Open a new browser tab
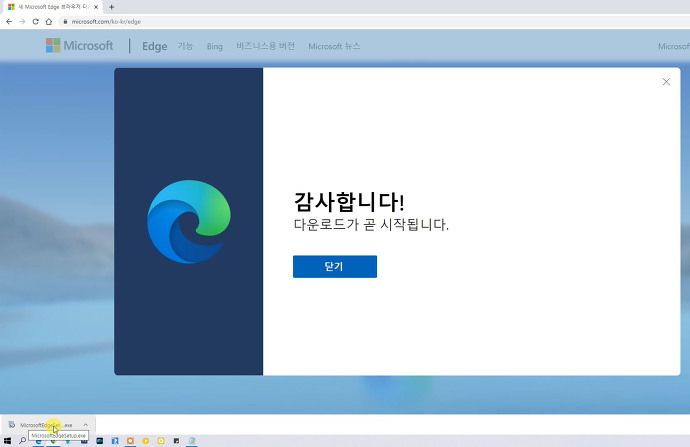 pos(112,7)
